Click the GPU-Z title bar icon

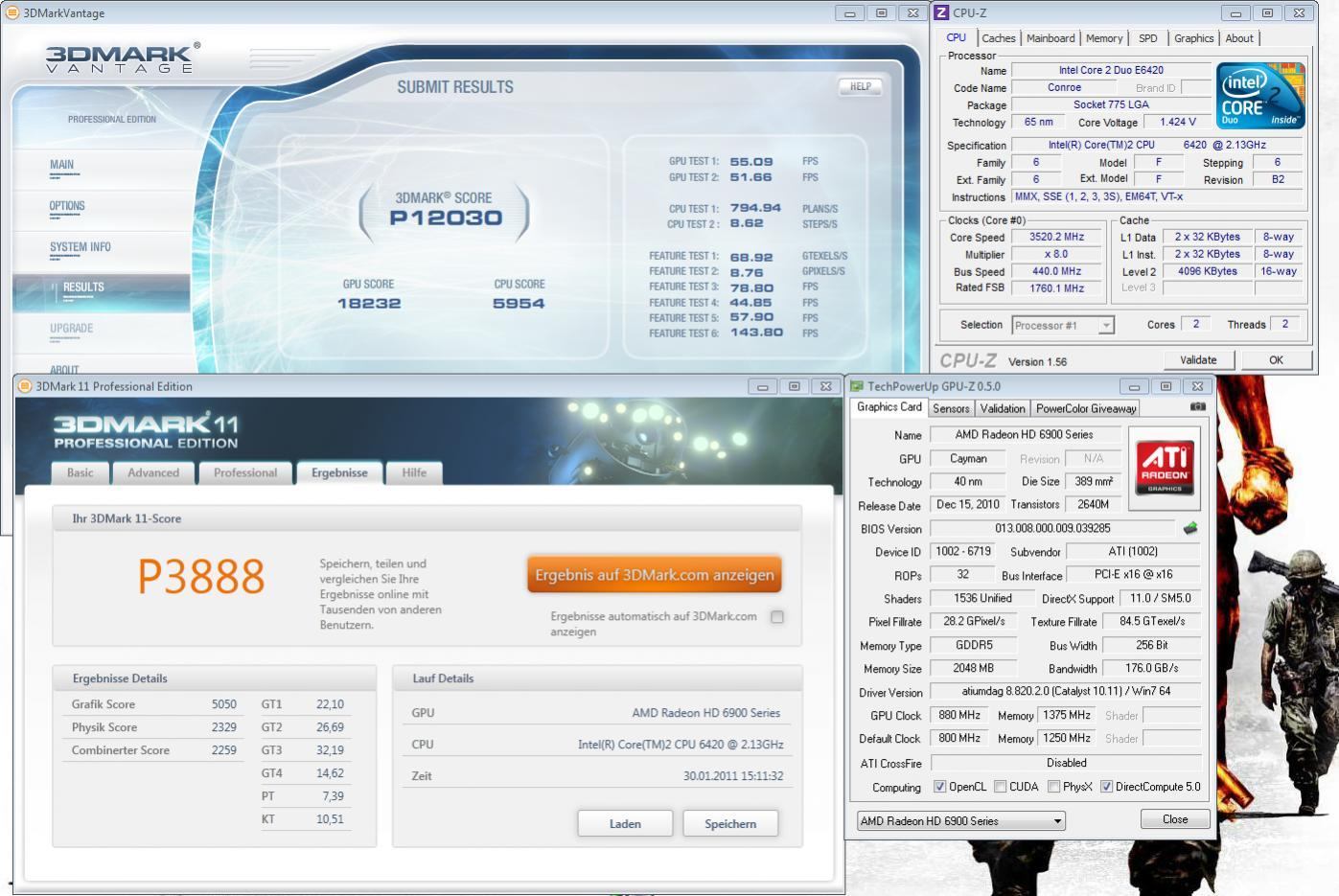click(x=856, y=386)
